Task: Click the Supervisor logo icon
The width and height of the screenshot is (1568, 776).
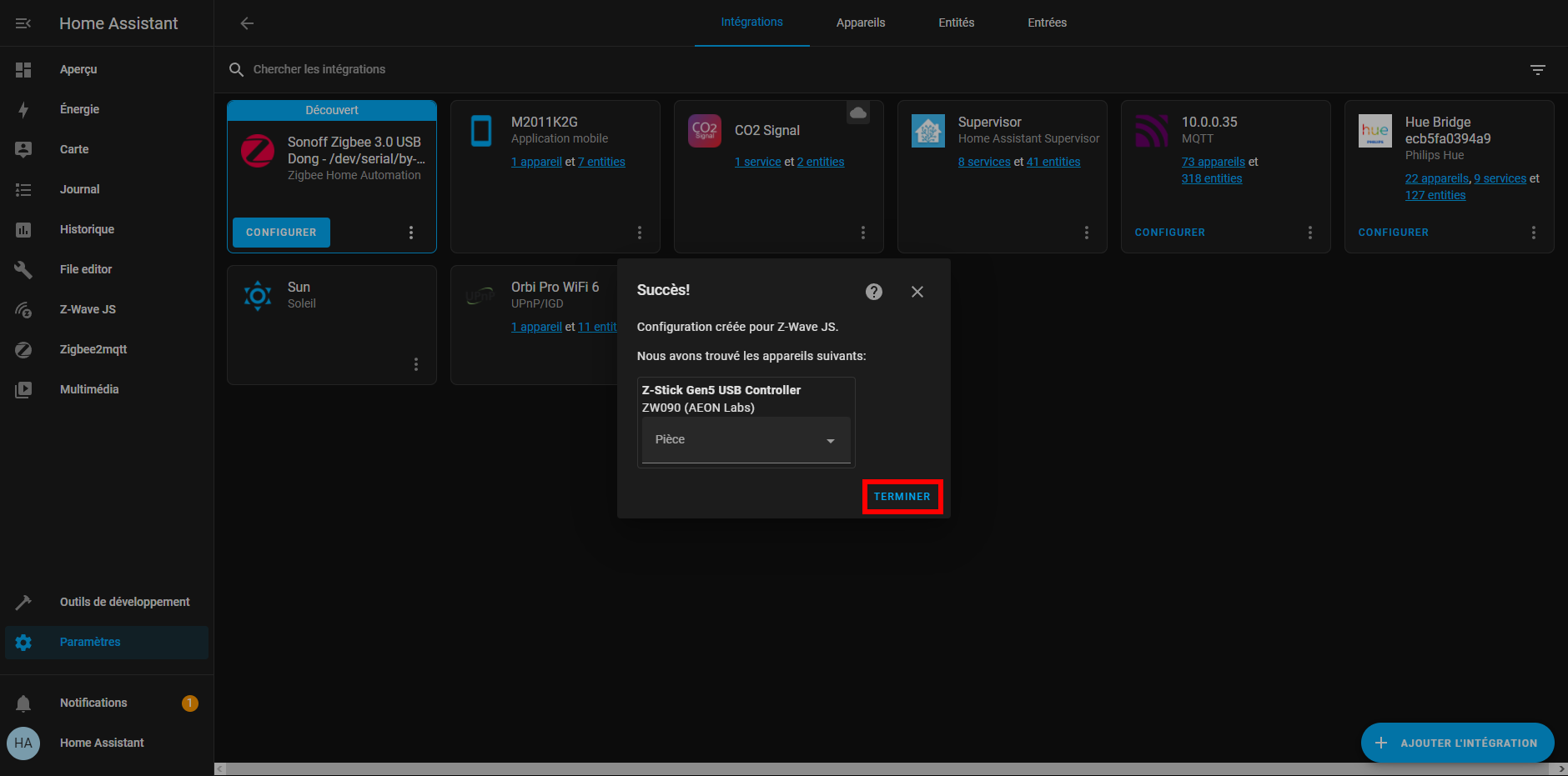Action: pos(928,131)
